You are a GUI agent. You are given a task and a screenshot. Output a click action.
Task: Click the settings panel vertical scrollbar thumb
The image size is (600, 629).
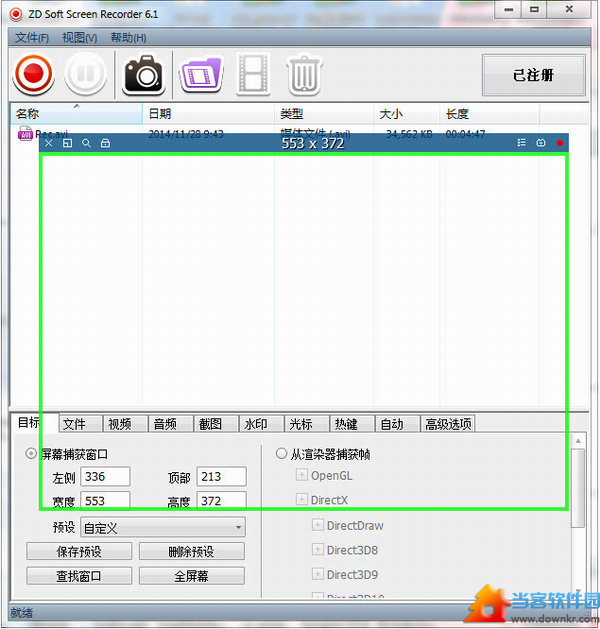coord(578,489)
